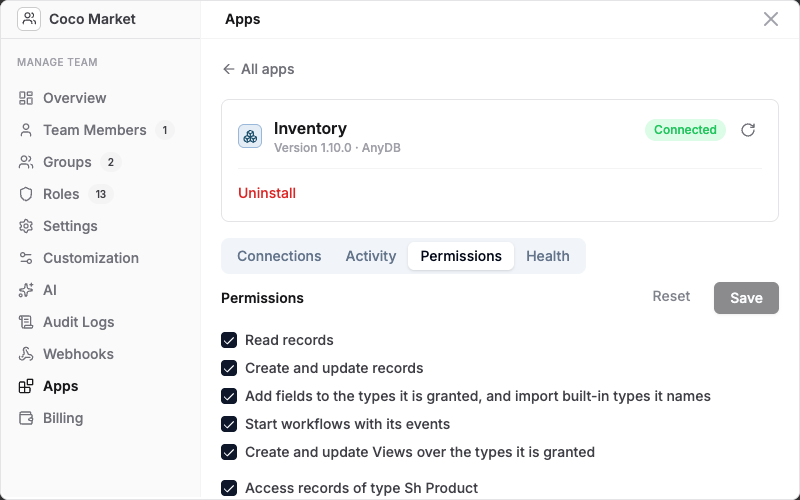Click the Version 1.10.0 · AnyDB text
800x500 pixels.
click(337, 148)
